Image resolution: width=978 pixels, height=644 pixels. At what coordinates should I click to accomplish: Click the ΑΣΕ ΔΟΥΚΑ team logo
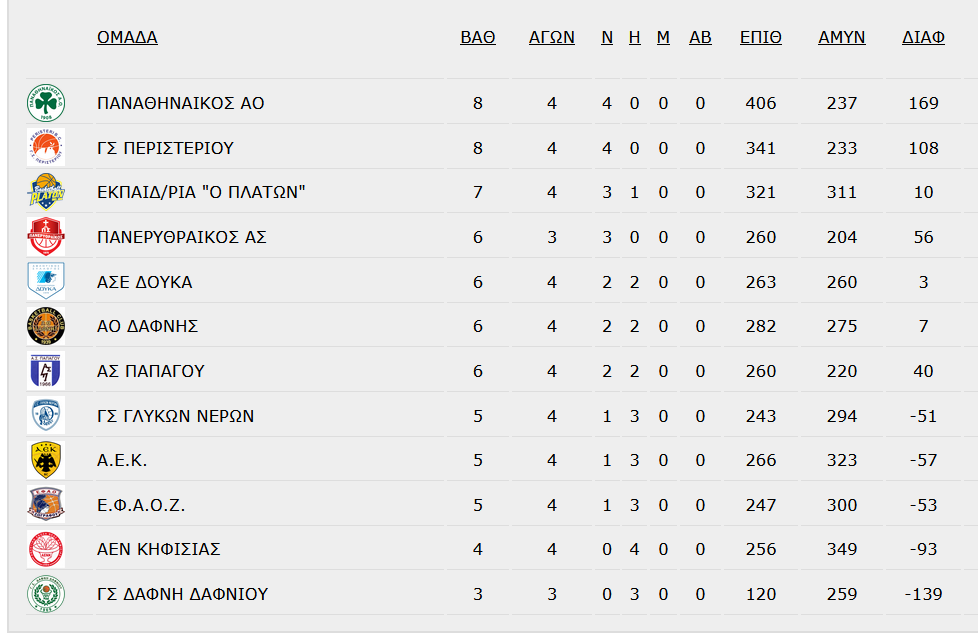click(46, 282)
